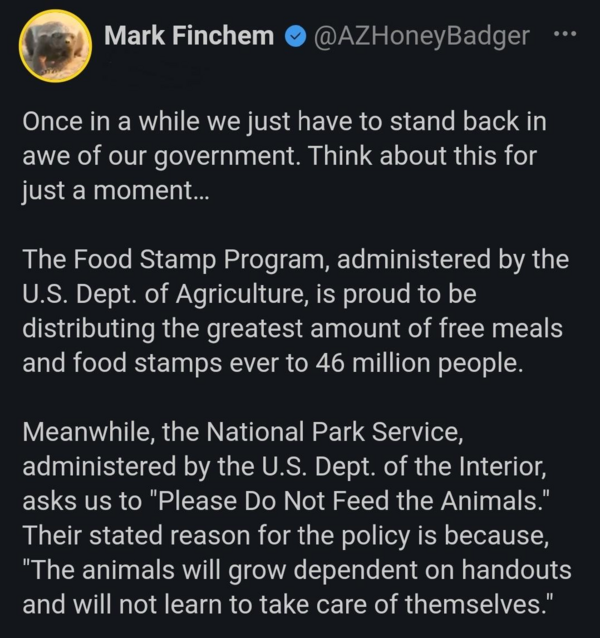Click the Mark Finchem display name
600x638 pixels.
point(189,36)
